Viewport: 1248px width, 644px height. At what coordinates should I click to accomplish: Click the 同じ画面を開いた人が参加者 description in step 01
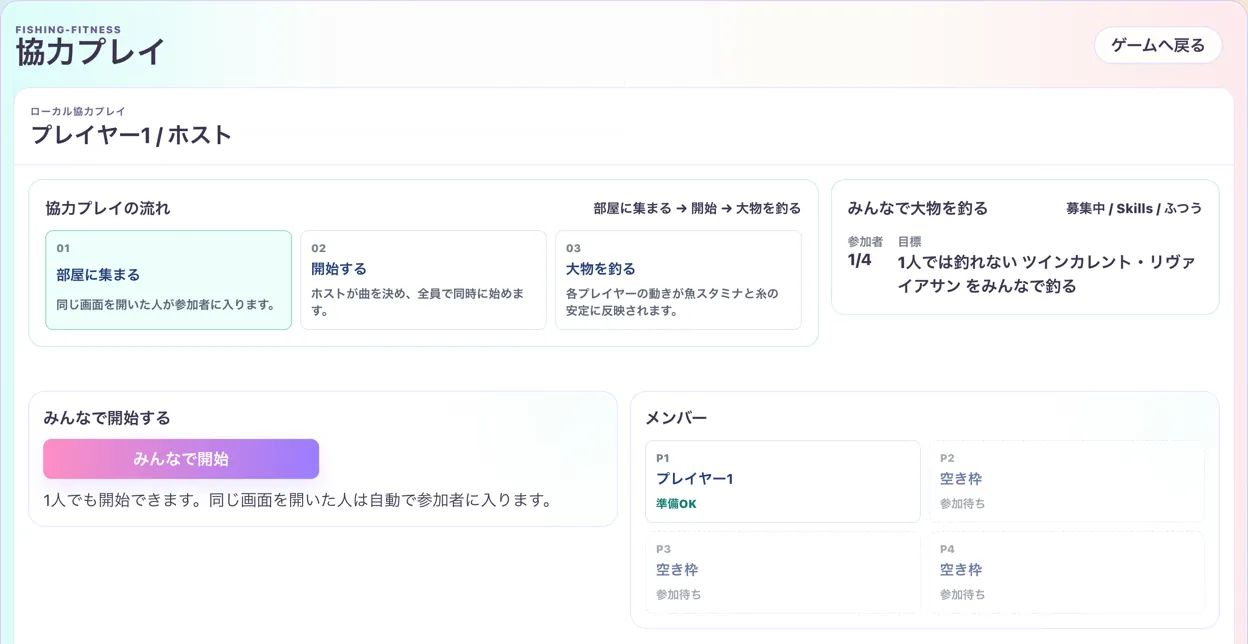pos(166,304)
